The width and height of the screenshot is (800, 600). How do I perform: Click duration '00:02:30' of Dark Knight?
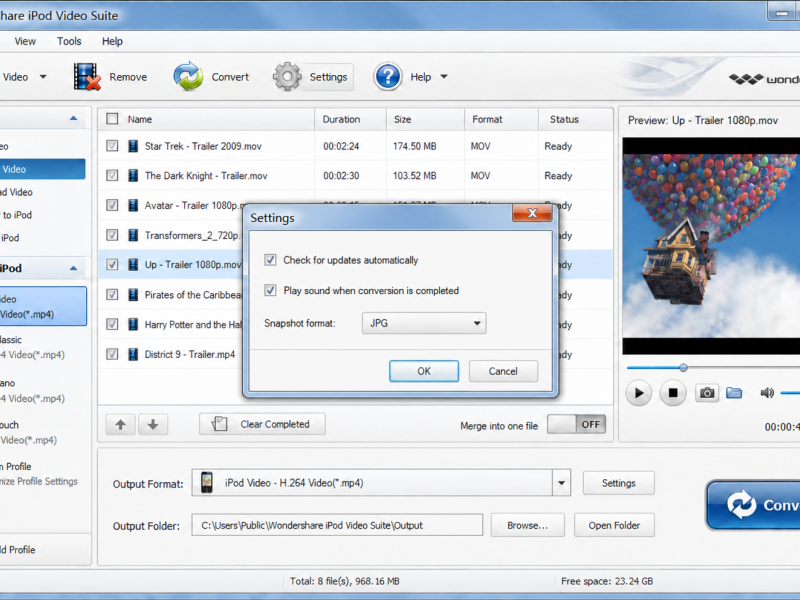click(341, 176)
